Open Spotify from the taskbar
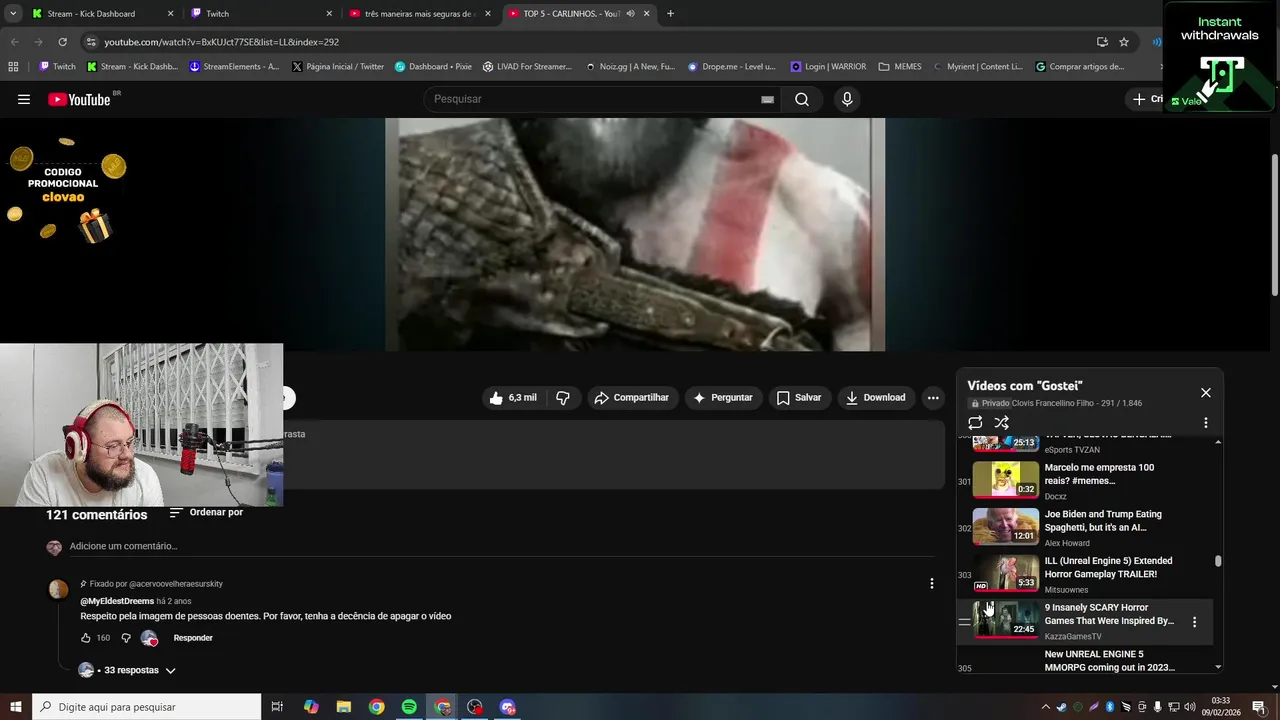1280x720 pixels. pos(409,707)
